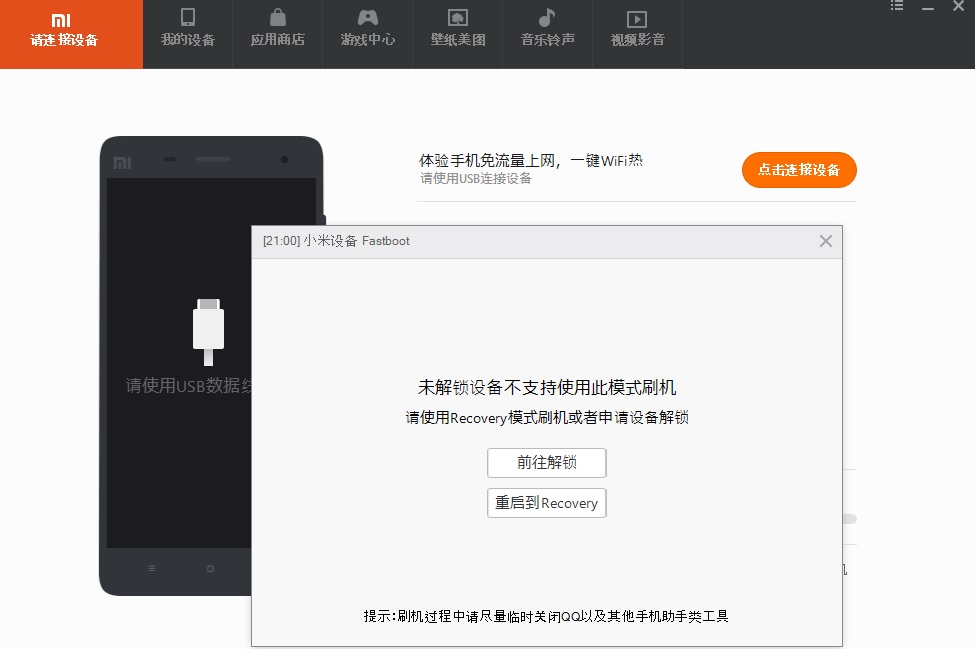The height and width of the screenshot is (649, 975).
Task: Click the white USB plug icon on phone
Action: (208, 330)
